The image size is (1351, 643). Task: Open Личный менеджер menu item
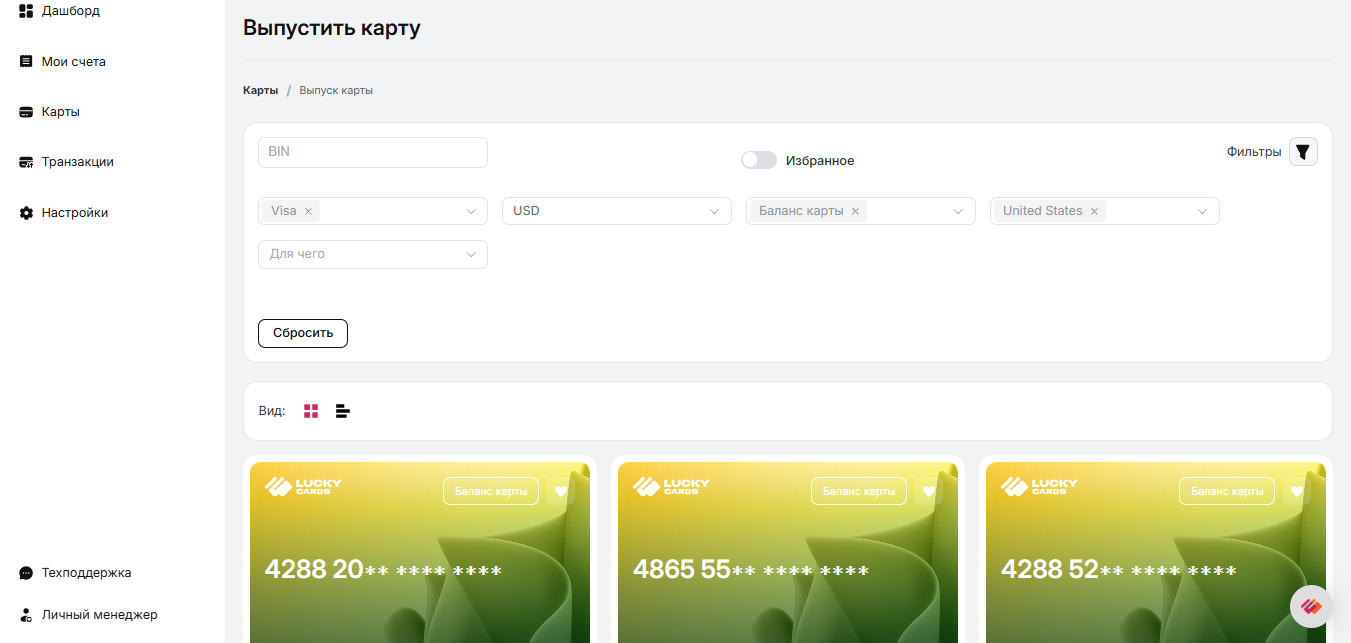(99, 615)
